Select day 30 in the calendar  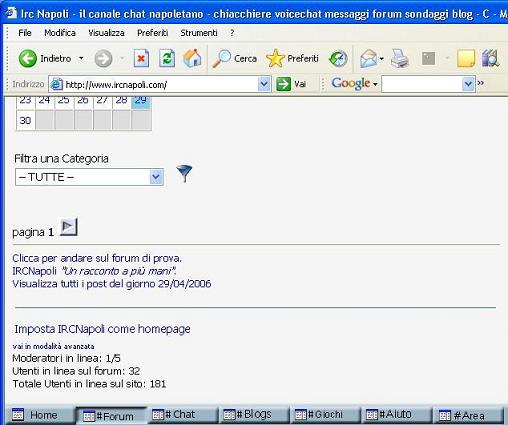point(26,120)
